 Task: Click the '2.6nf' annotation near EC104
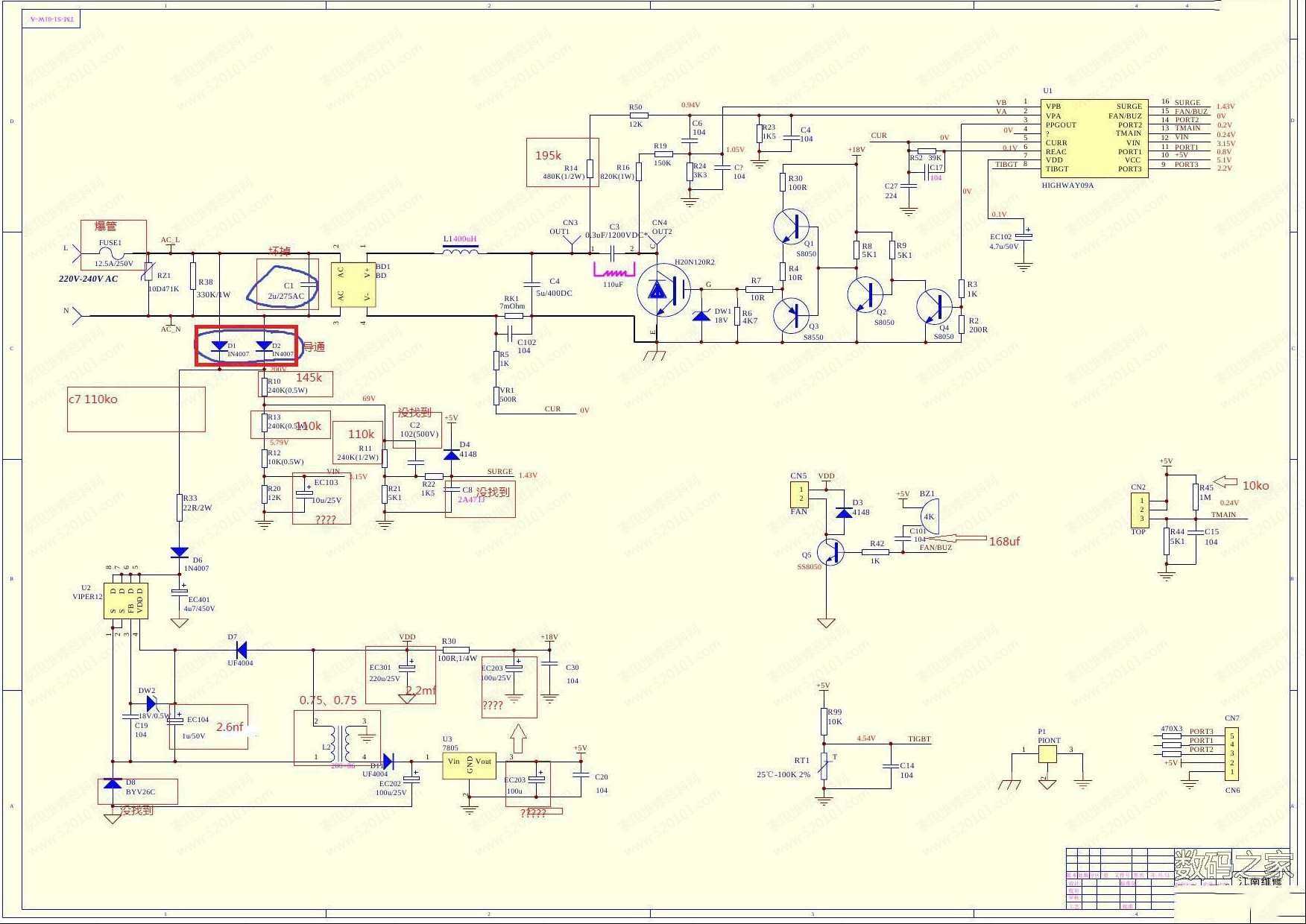230,727
